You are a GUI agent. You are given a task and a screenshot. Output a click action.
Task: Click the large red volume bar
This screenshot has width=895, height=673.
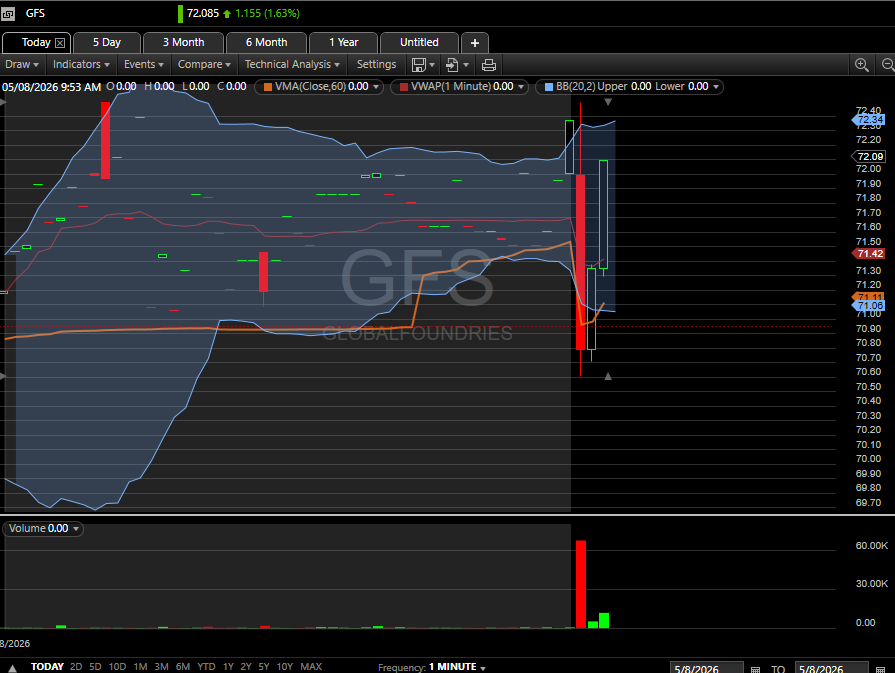(580, 584)
